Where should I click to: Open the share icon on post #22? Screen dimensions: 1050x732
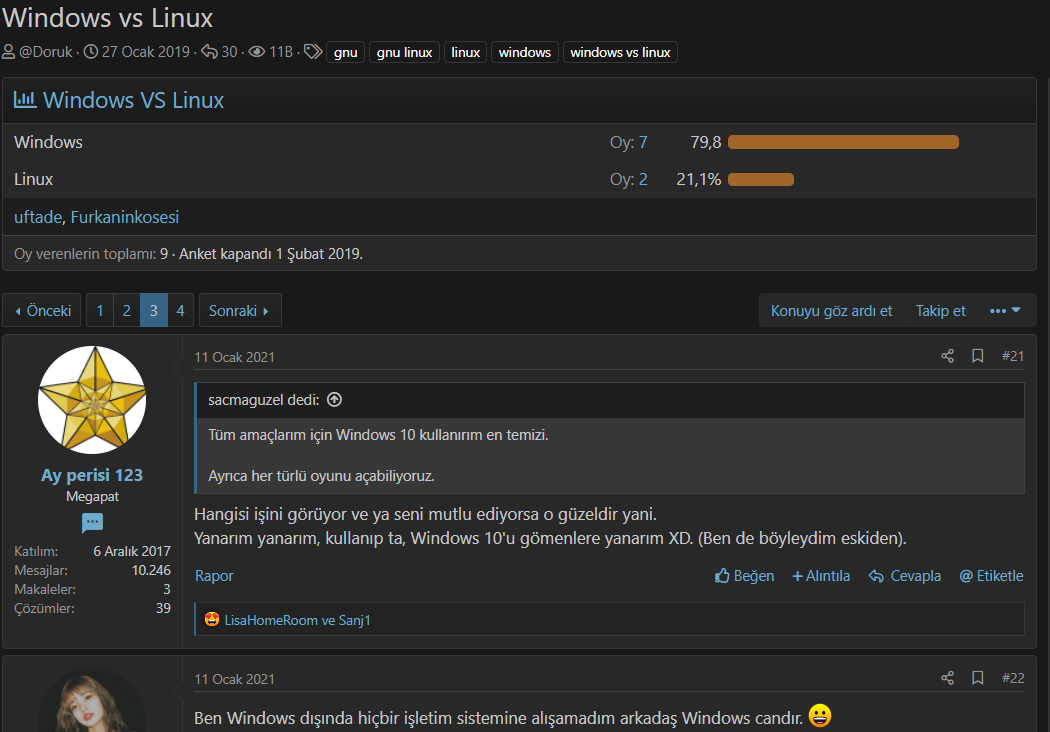click(x=947, y=678)
